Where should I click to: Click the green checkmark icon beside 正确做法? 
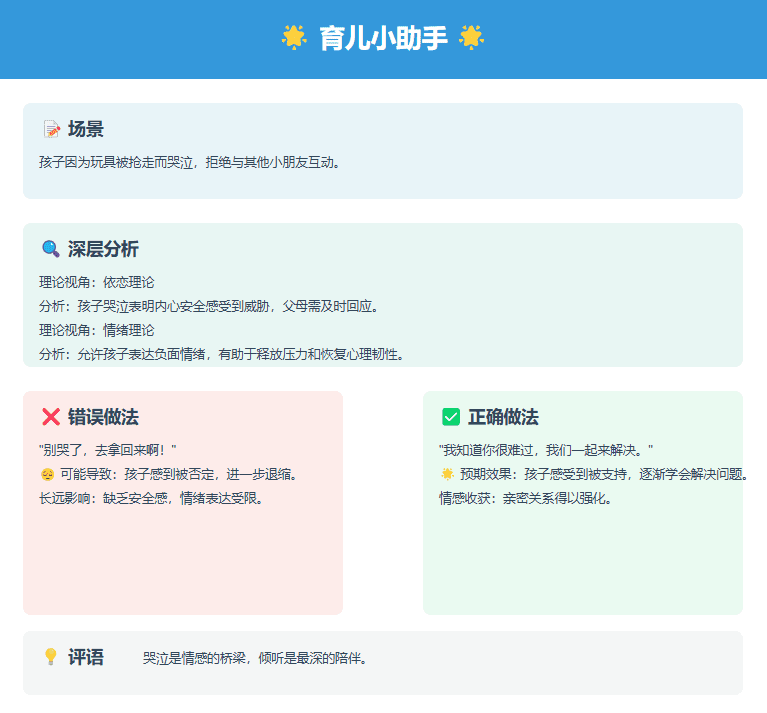click(451, 417)
